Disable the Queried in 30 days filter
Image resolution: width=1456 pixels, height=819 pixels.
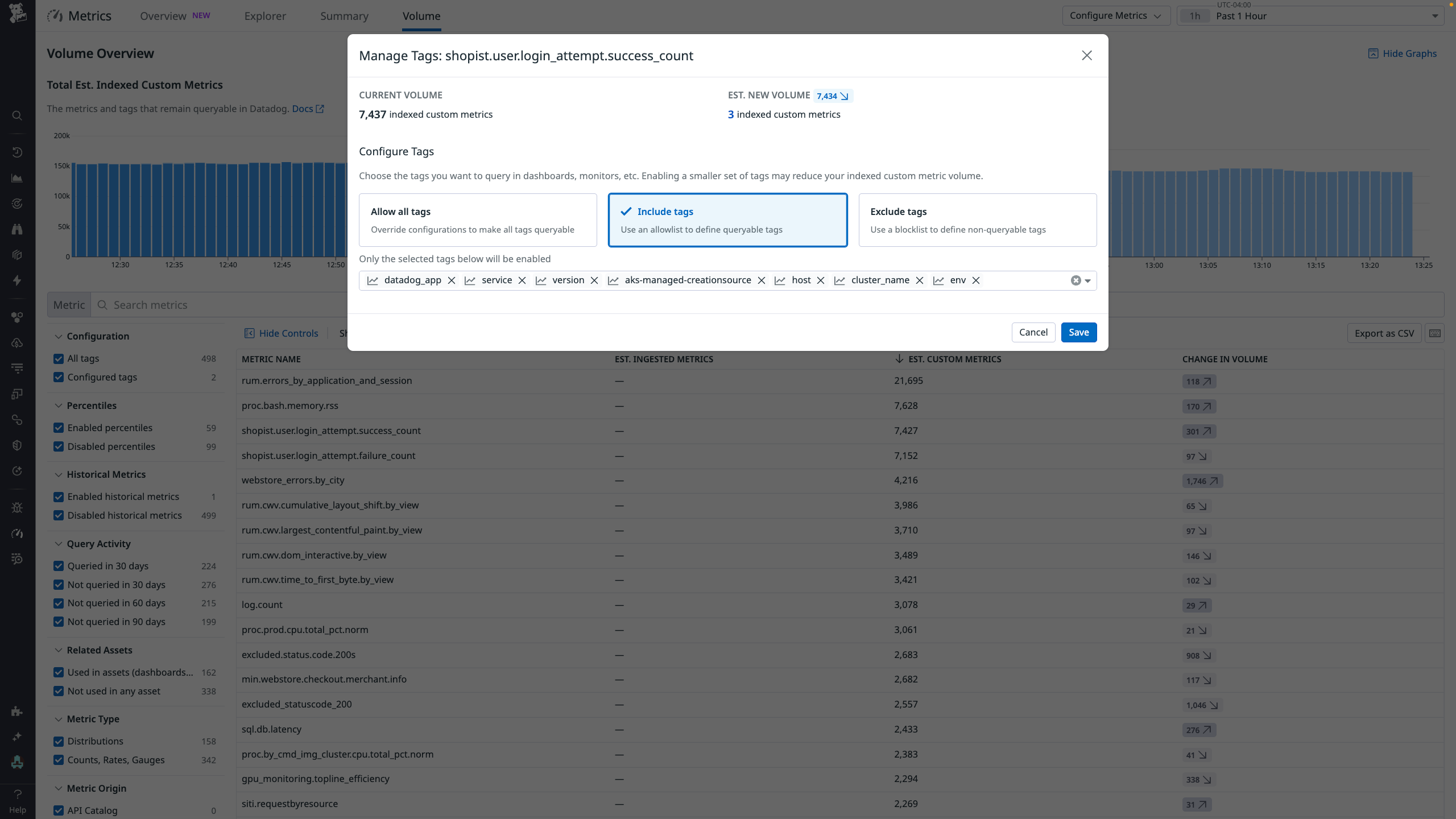[x=59, y=566]
